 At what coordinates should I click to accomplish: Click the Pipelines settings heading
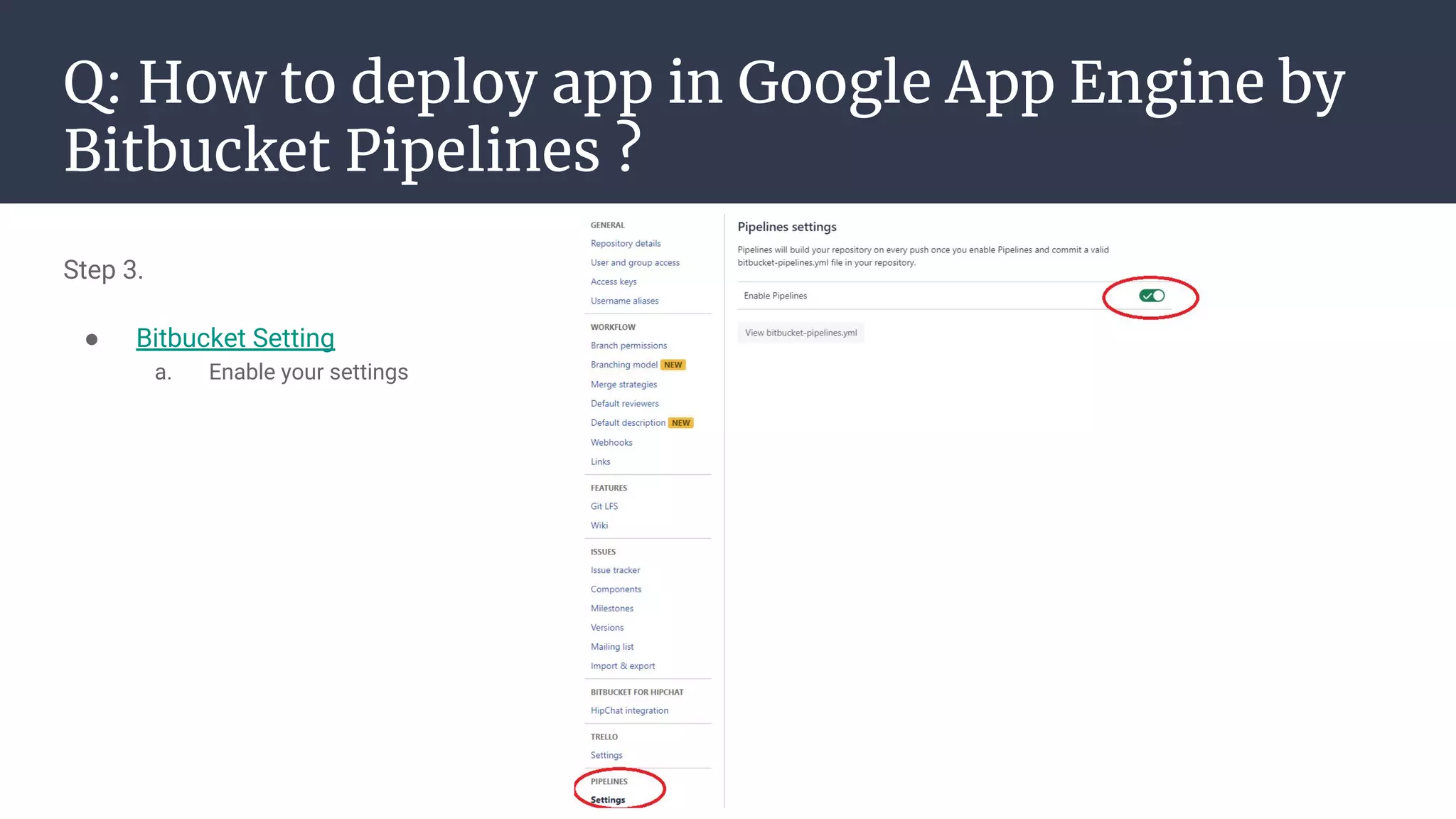coord(787,227)
